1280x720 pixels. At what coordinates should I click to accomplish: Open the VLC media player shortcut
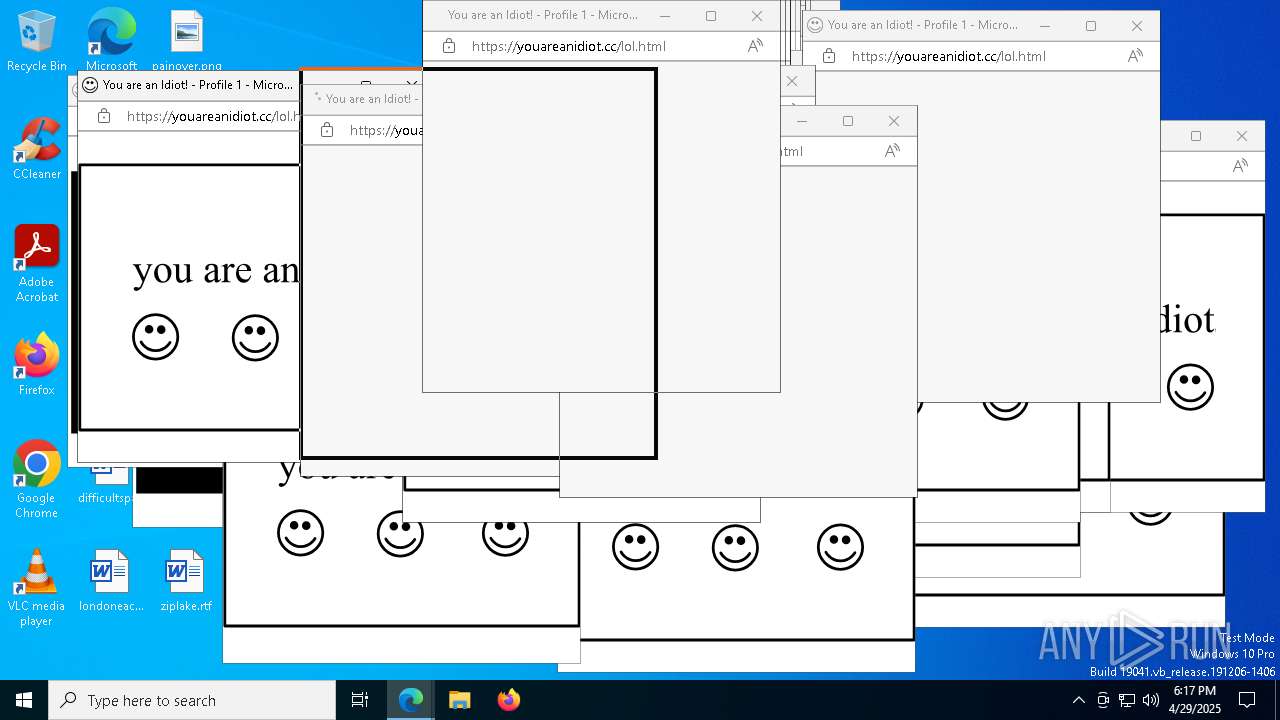point(37,588)
